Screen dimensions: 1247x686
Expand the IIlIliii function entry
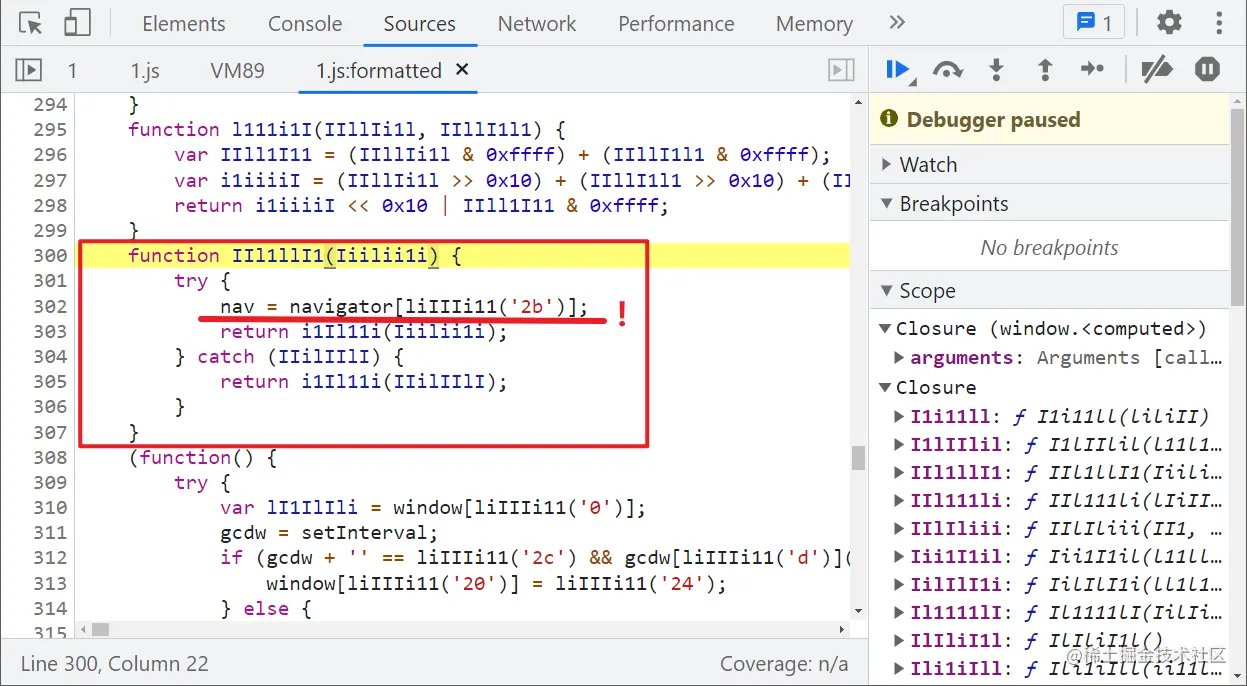coord(900,528)
